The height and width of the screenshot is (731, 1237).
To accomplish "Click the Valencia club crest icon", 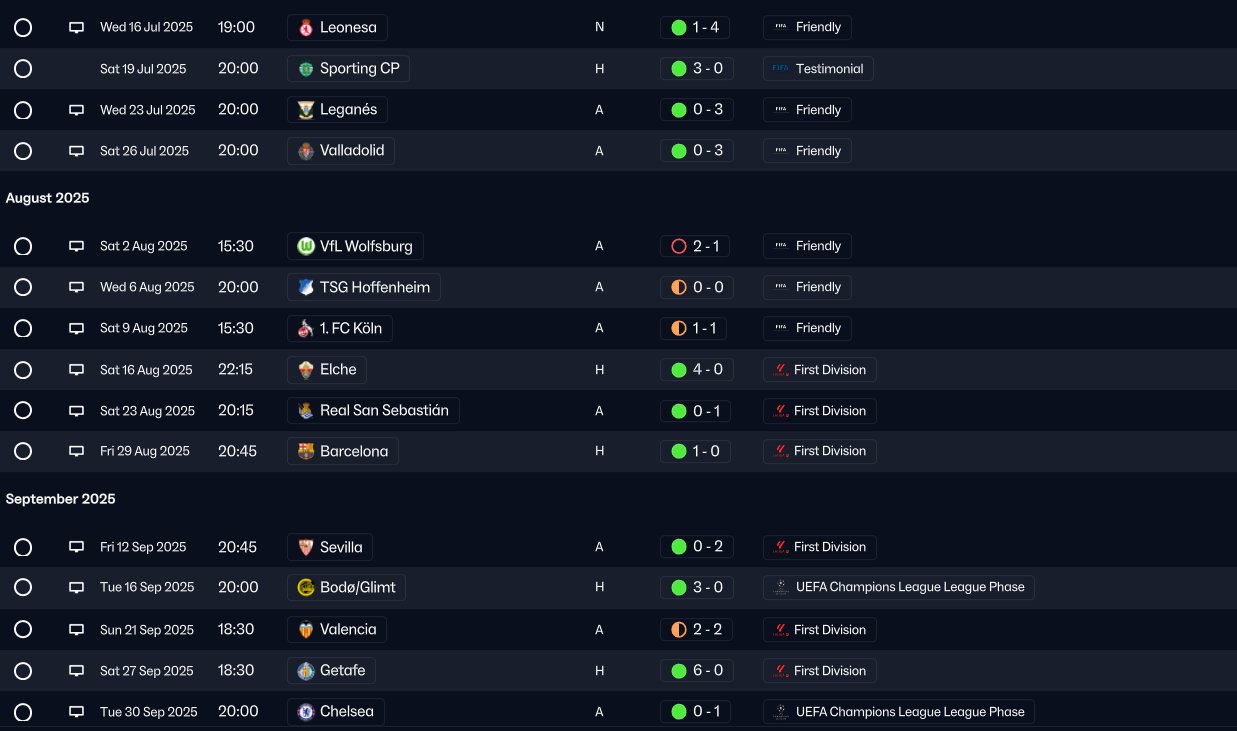I will (306, 630).
